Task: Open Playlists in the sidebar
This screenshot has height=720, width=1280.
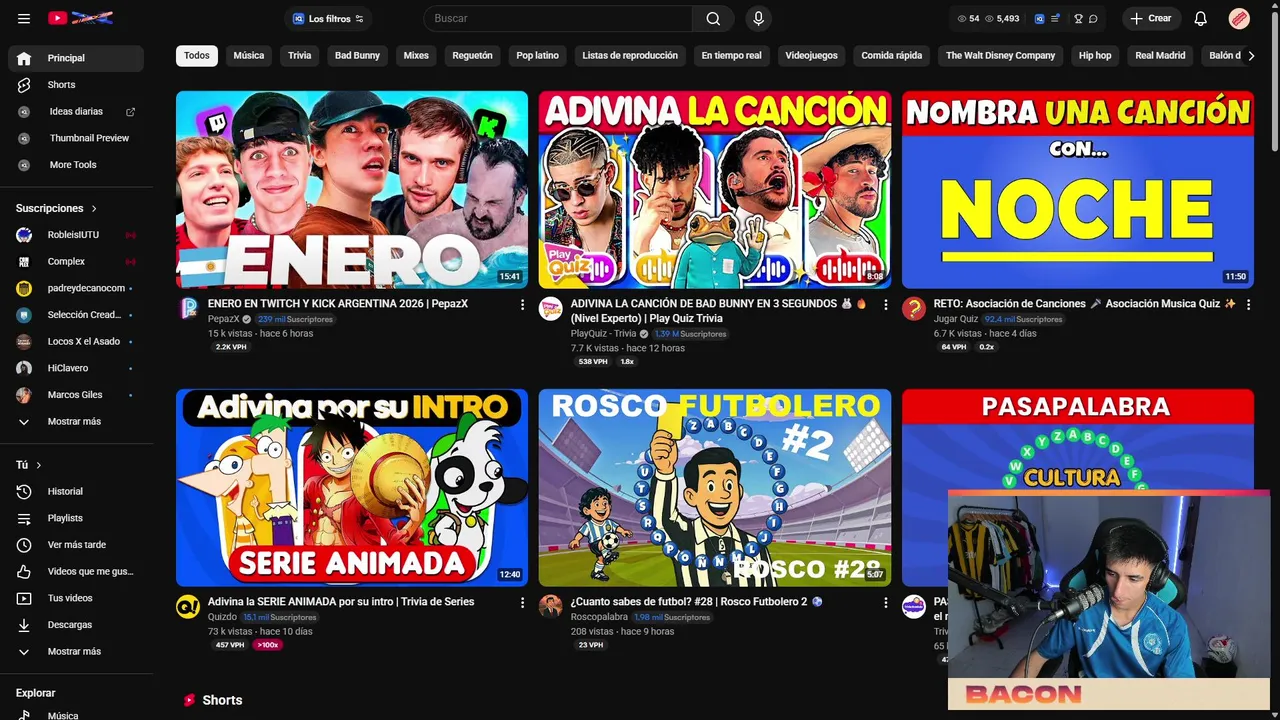Action: pyautogui.click(x=76, y=518)
